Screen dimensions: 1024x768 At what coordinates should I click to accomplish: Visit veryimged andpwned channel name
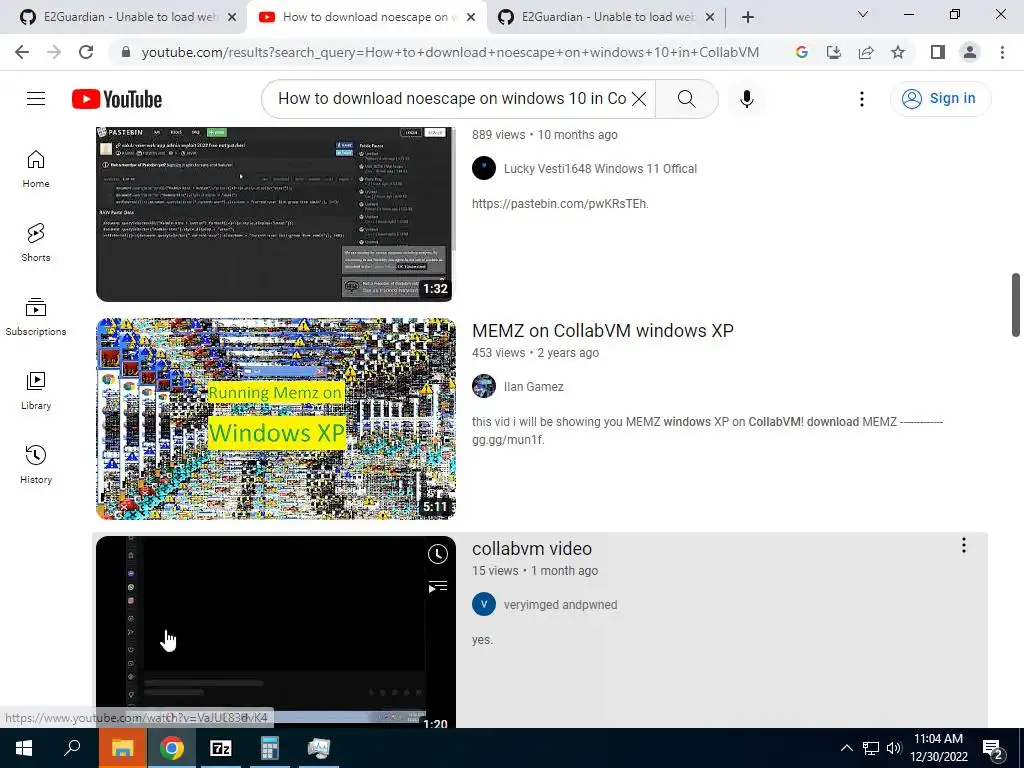[x=560, y=605]
